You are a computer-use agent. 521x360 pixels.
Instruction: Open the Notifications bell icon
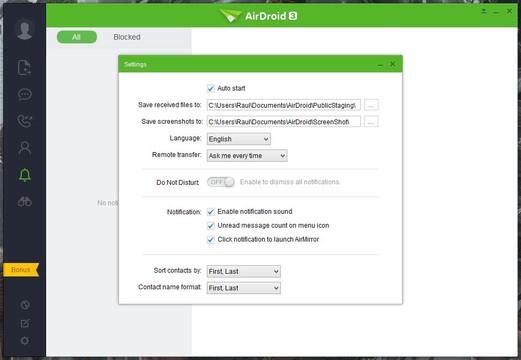pyautogui.click(x=25, y=175)
